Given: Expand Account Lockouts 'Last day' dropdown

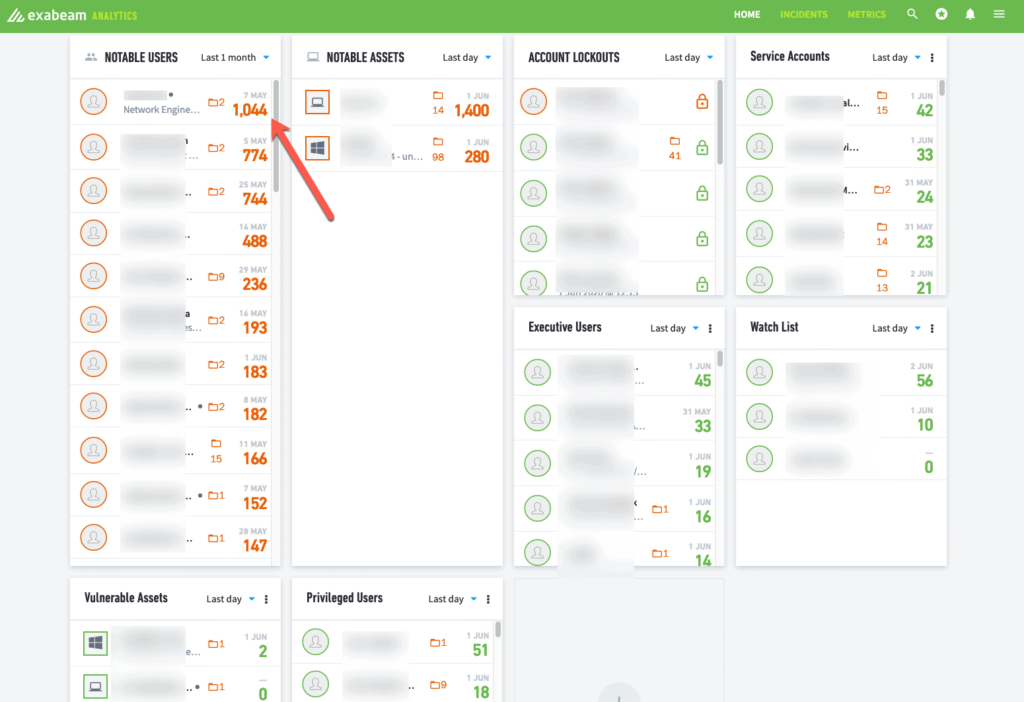Looking at the screenshot, I should click(x=689, y=58).
